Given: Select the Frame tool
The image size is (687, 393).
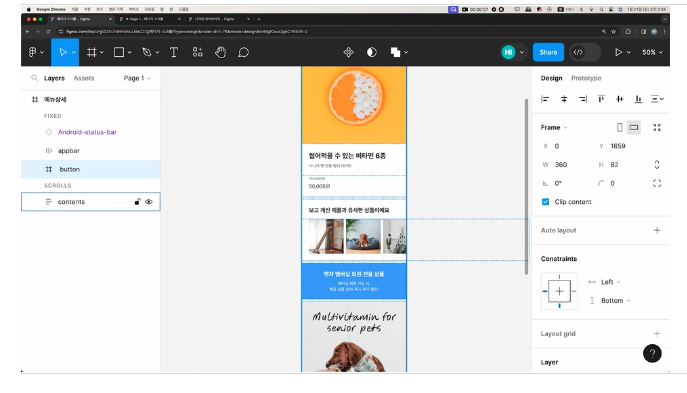Looking at the screenshot, I should click(92, 52).
